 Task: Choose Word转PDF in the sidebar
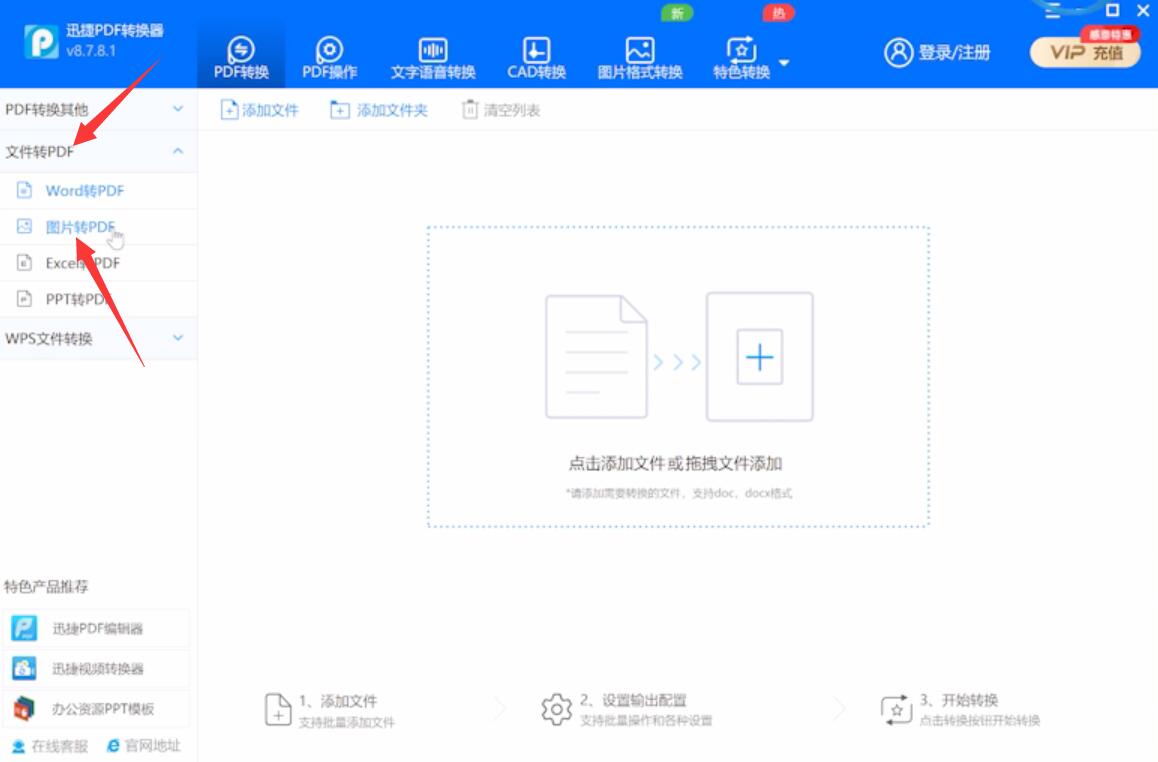(98, 190)
